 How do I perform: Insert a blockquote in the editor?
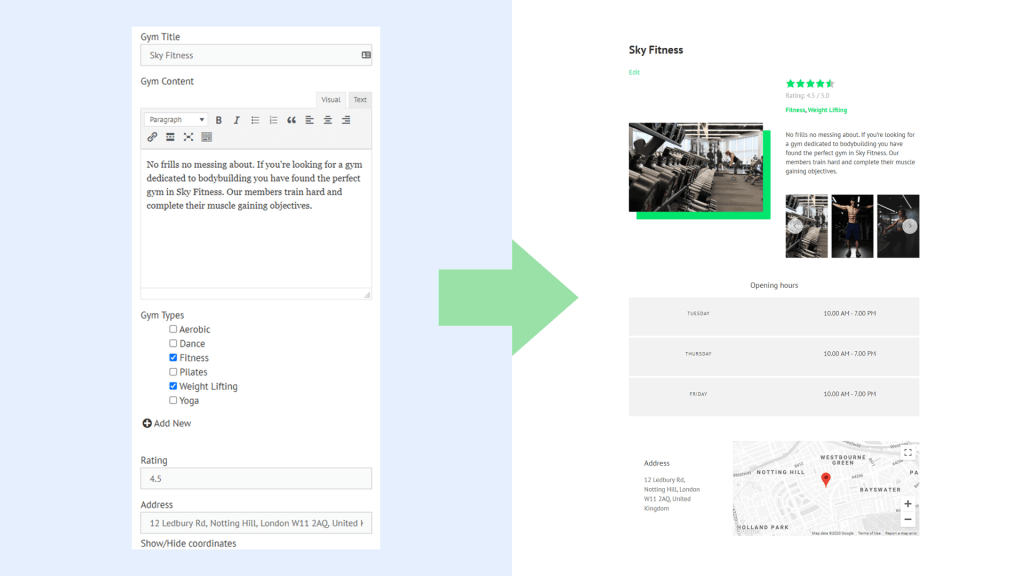(291, 119)
